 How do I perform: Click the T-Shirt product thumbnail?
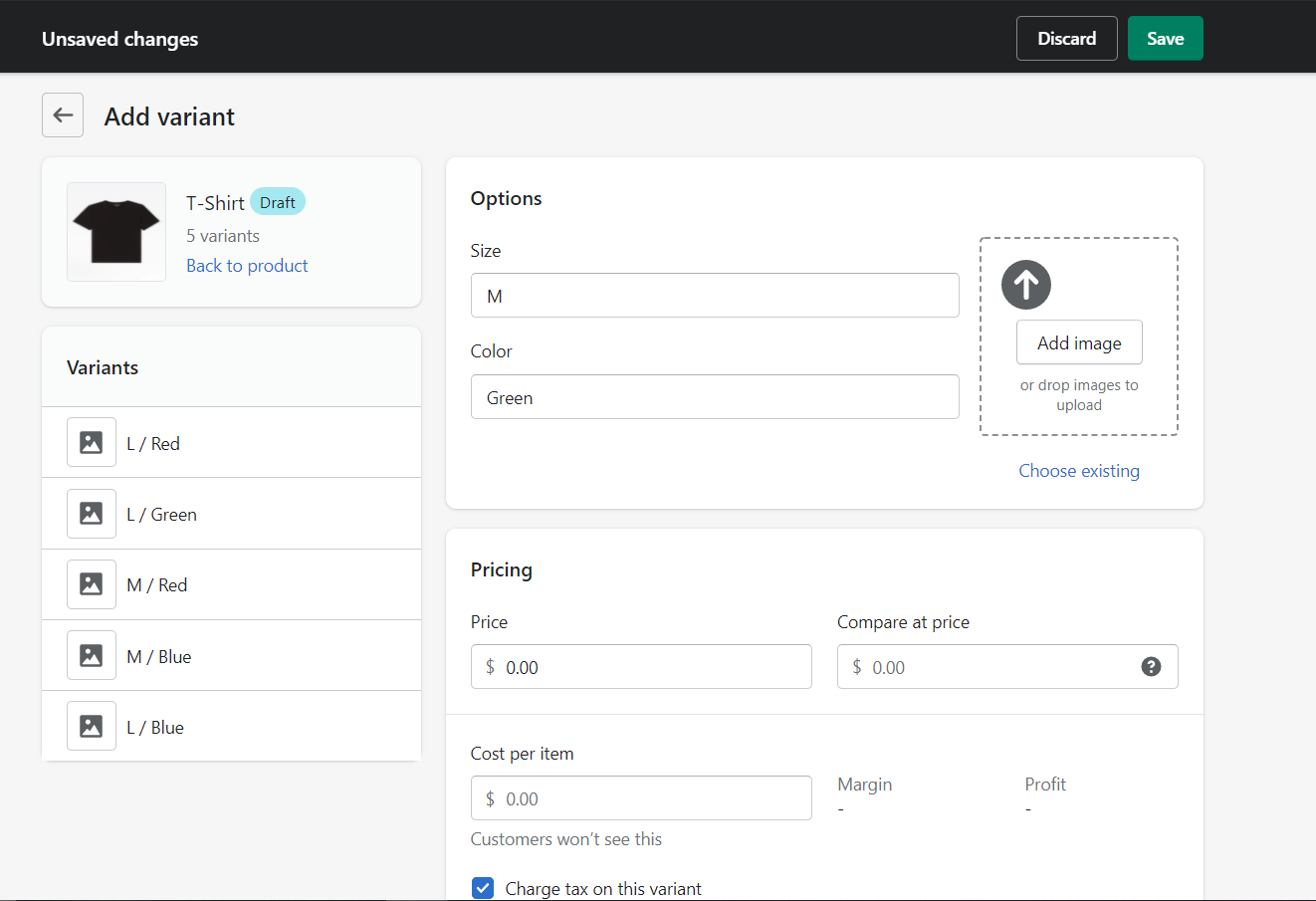[x=116, y=232]
